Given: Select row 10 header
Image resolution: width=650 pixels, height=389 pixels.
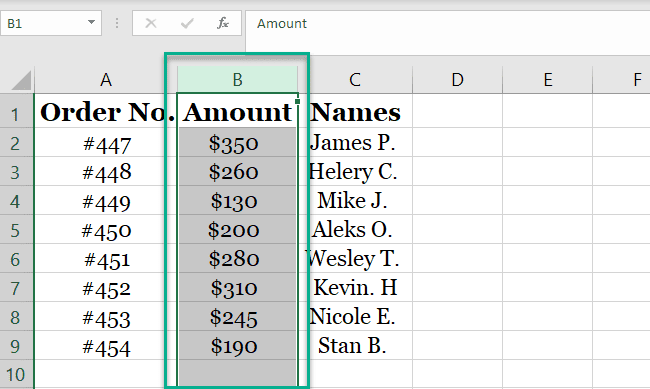Looking at the screenshot, I should click(16, 374).
